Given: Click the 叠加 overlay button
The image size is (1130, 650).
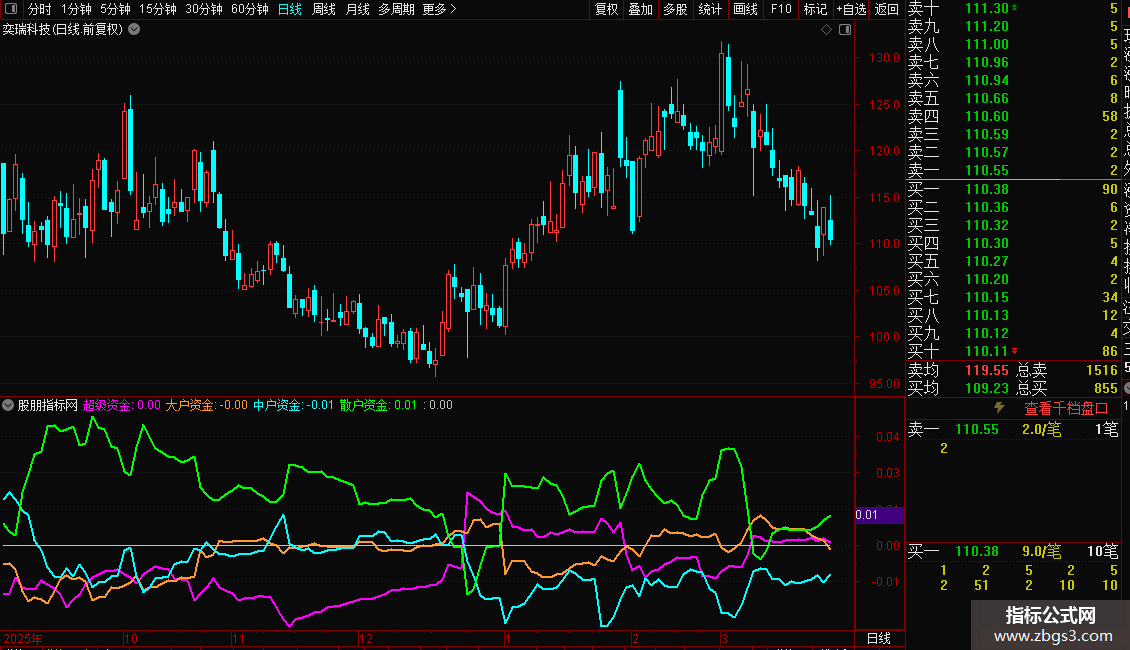Looking at the screenshot, I should 640,9.
